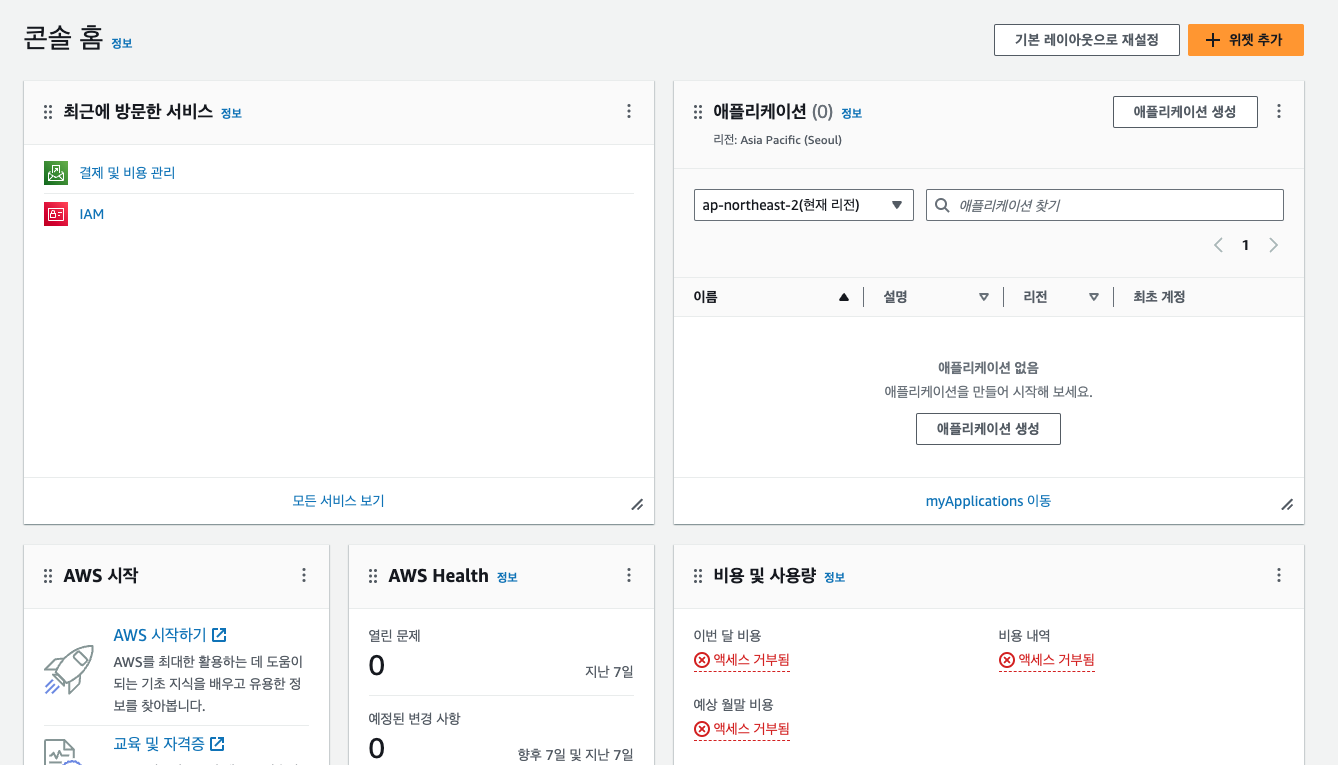Click 액세스 거부됨 under 이번 달 비용
1338x765 pixels.
coord(751,660)
